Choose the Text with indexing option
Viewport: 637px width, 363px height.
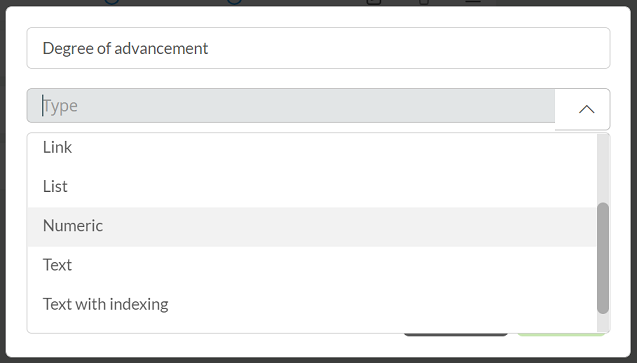click(x=312, y=305)
